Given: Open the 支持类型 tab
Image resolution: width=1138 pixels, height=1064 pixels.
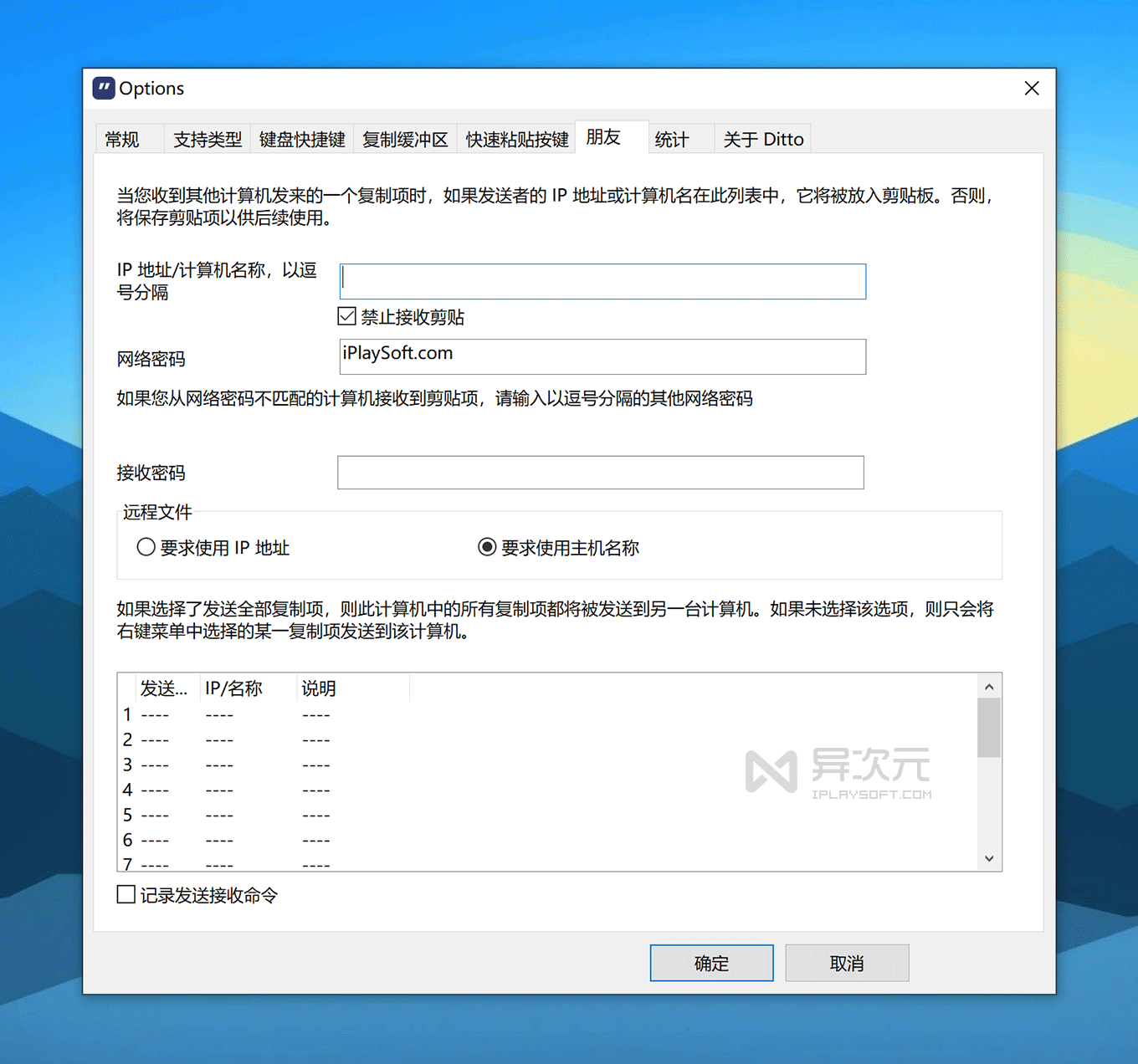Looking at the screenshot, I should click(207, 139).
